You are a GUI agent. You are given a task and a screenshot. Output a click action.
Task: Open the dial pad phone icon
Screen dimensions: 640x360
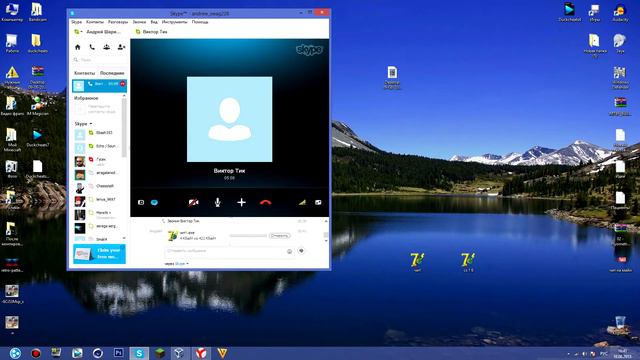pyautogui.click(x=92, y=47)
